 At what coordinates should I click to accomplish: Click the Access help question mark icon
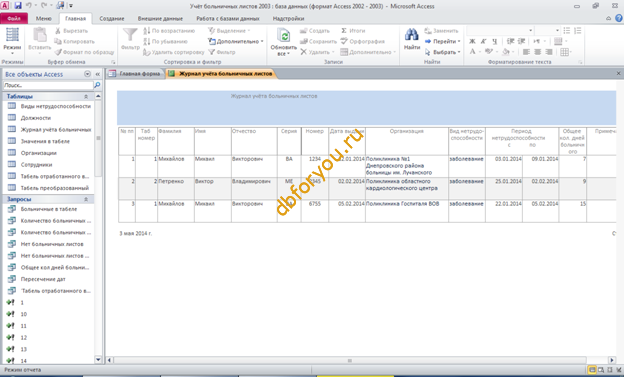coord(618,18)
